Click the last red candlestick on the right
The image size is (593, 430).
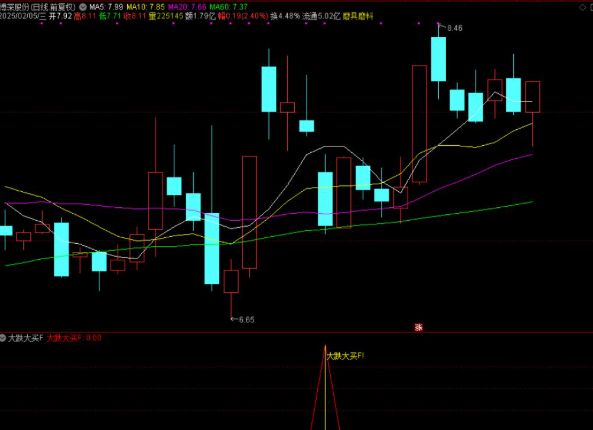pyautogui.click(x=532, y=97)
